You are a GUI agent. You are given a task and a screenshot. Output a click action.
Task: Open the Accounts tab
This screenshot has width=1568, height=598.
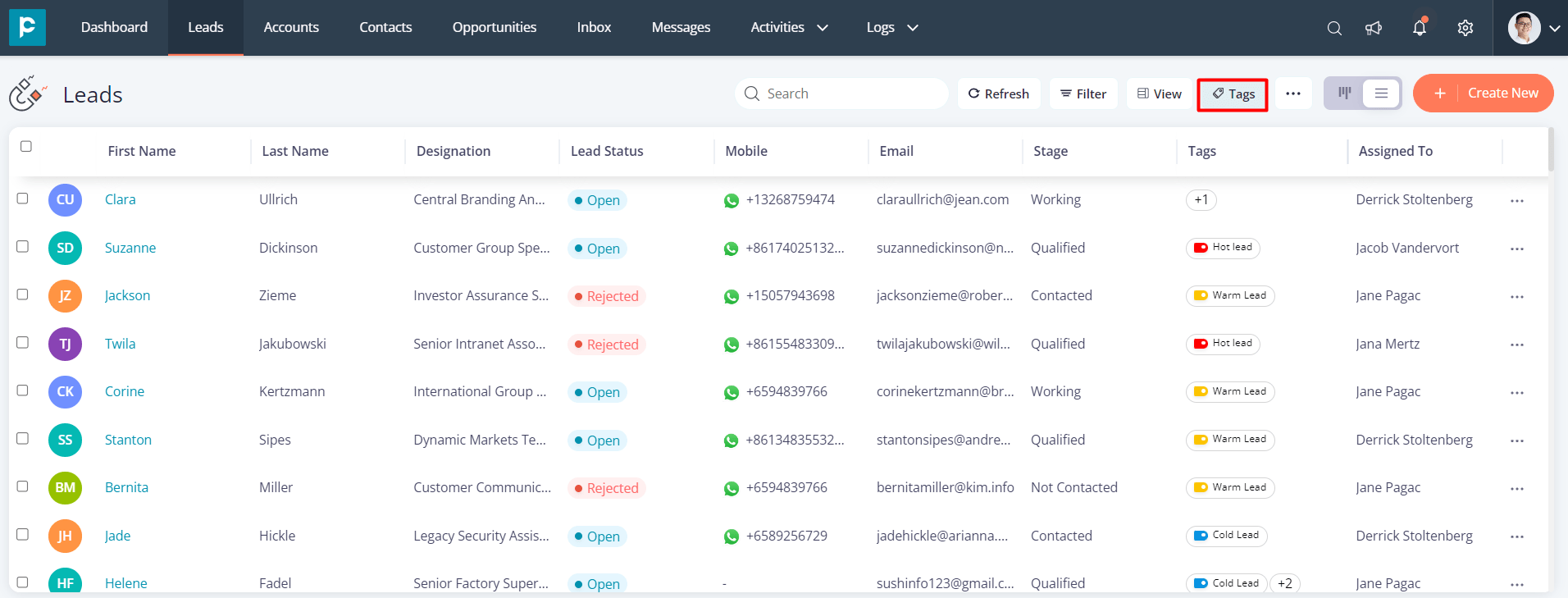pos(291,27)
